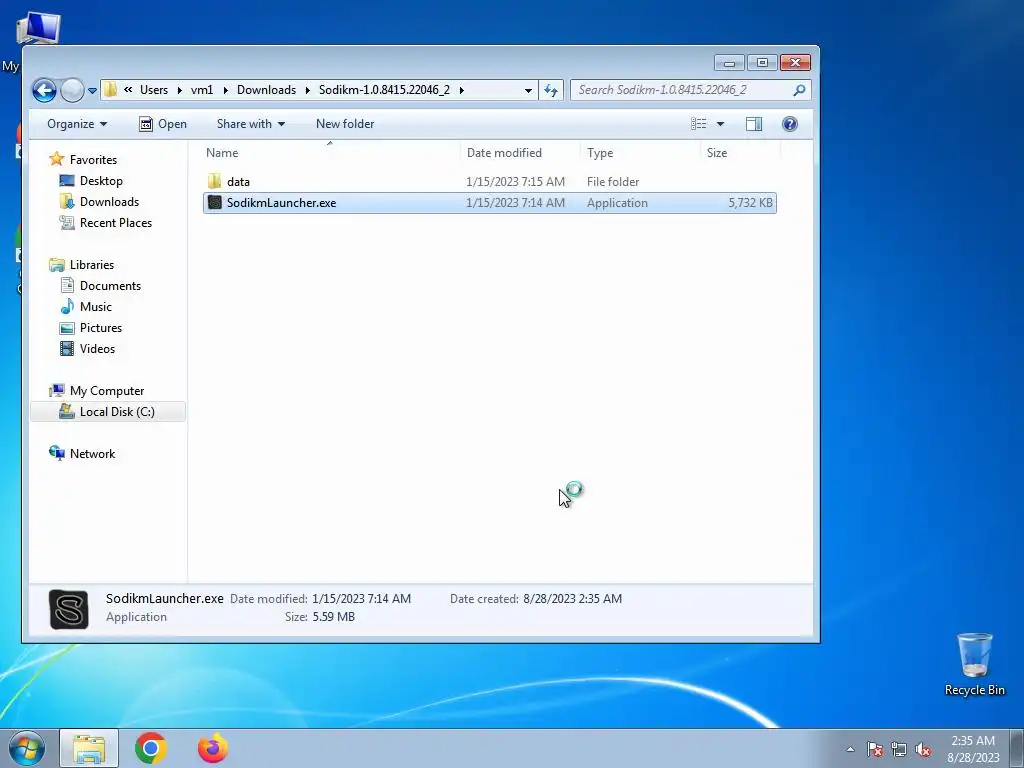
Task: Click the SodikmLauncher.exe file icon
Action: tap(215, 202)
